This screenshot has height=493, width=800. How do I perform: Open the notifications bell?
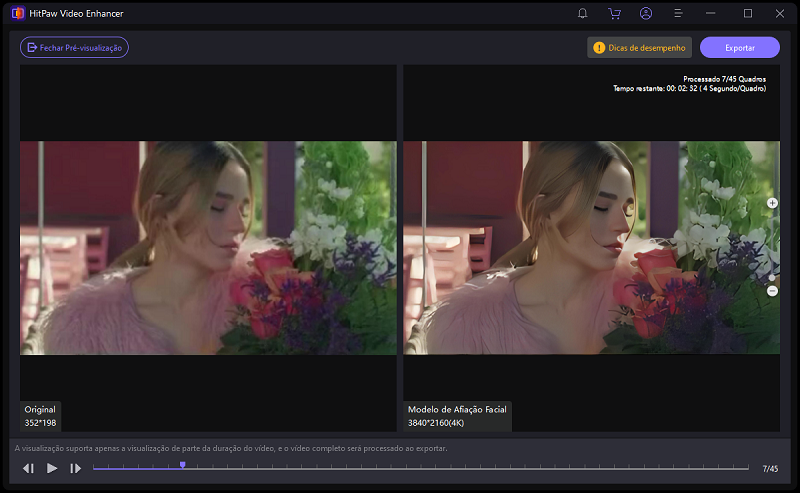(x=583, y=14)
